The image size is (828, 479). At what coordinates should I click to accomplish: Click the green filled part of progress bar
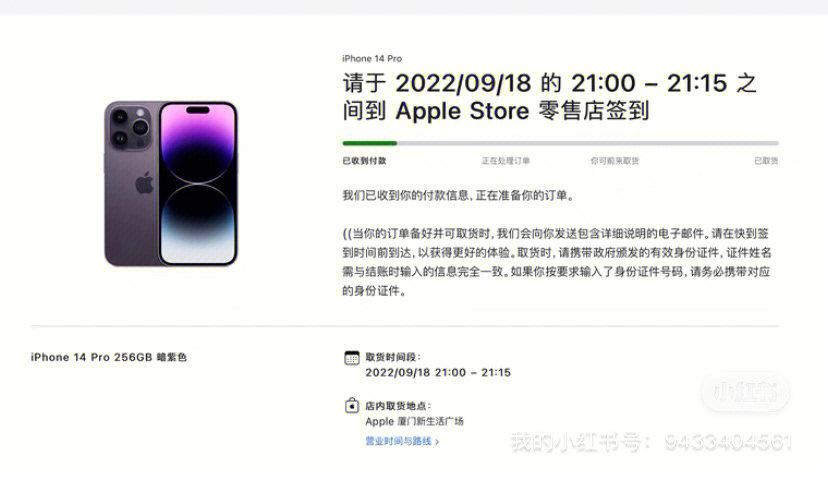coord(369,143)
